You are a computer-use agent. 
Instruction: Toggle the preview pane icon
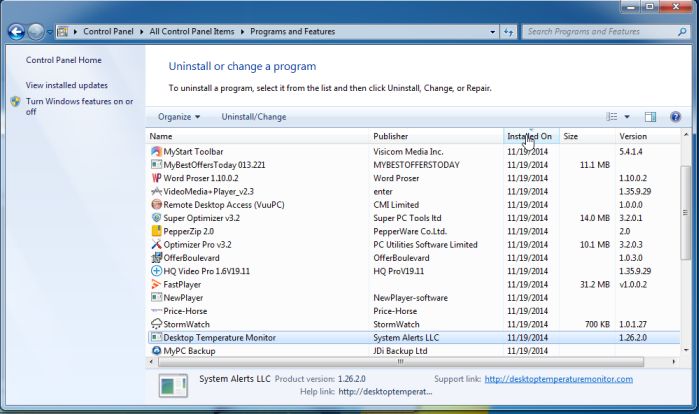point(650,117)
